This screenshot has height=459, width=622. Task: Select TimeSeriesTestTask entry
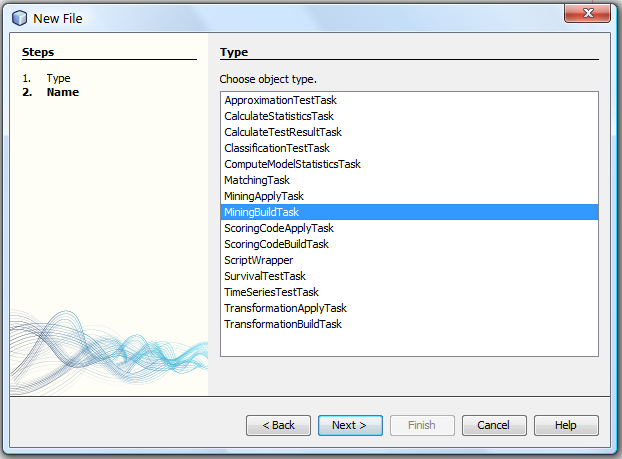coord(271,292)
